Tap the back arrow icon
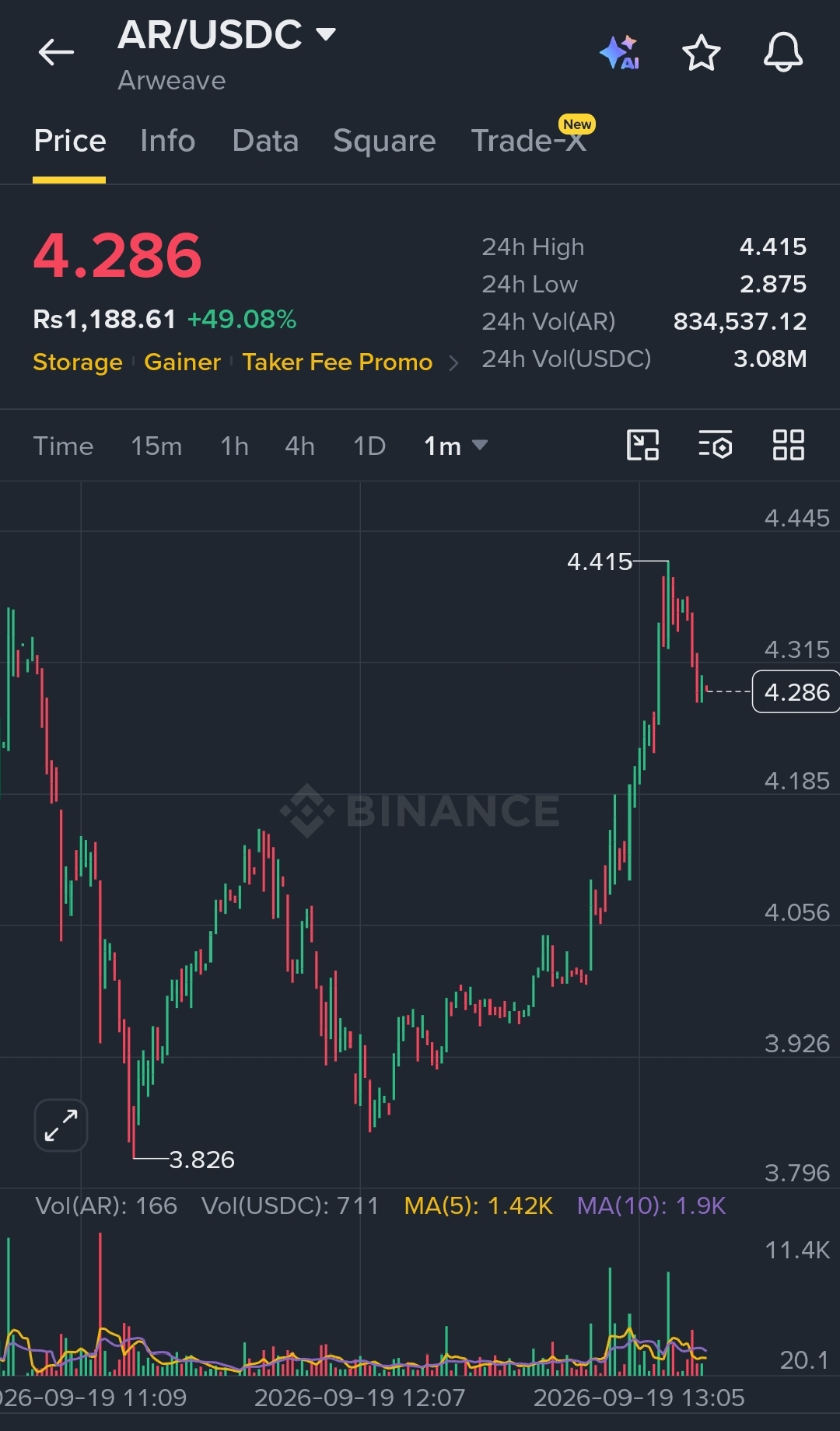 [56, 53]
